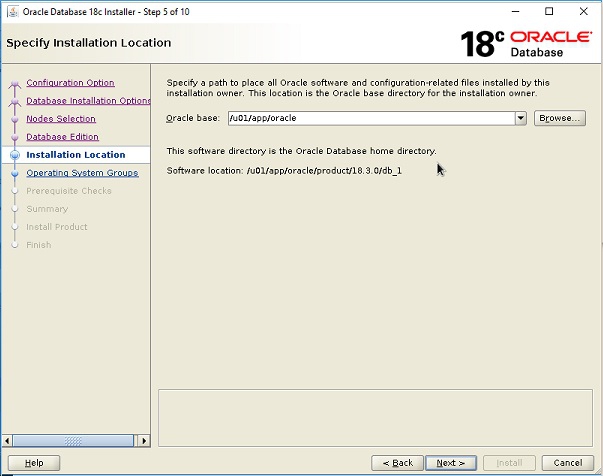Minimize the installer window
This screenshot has width=603, height=476.
[x=515, y=12]
